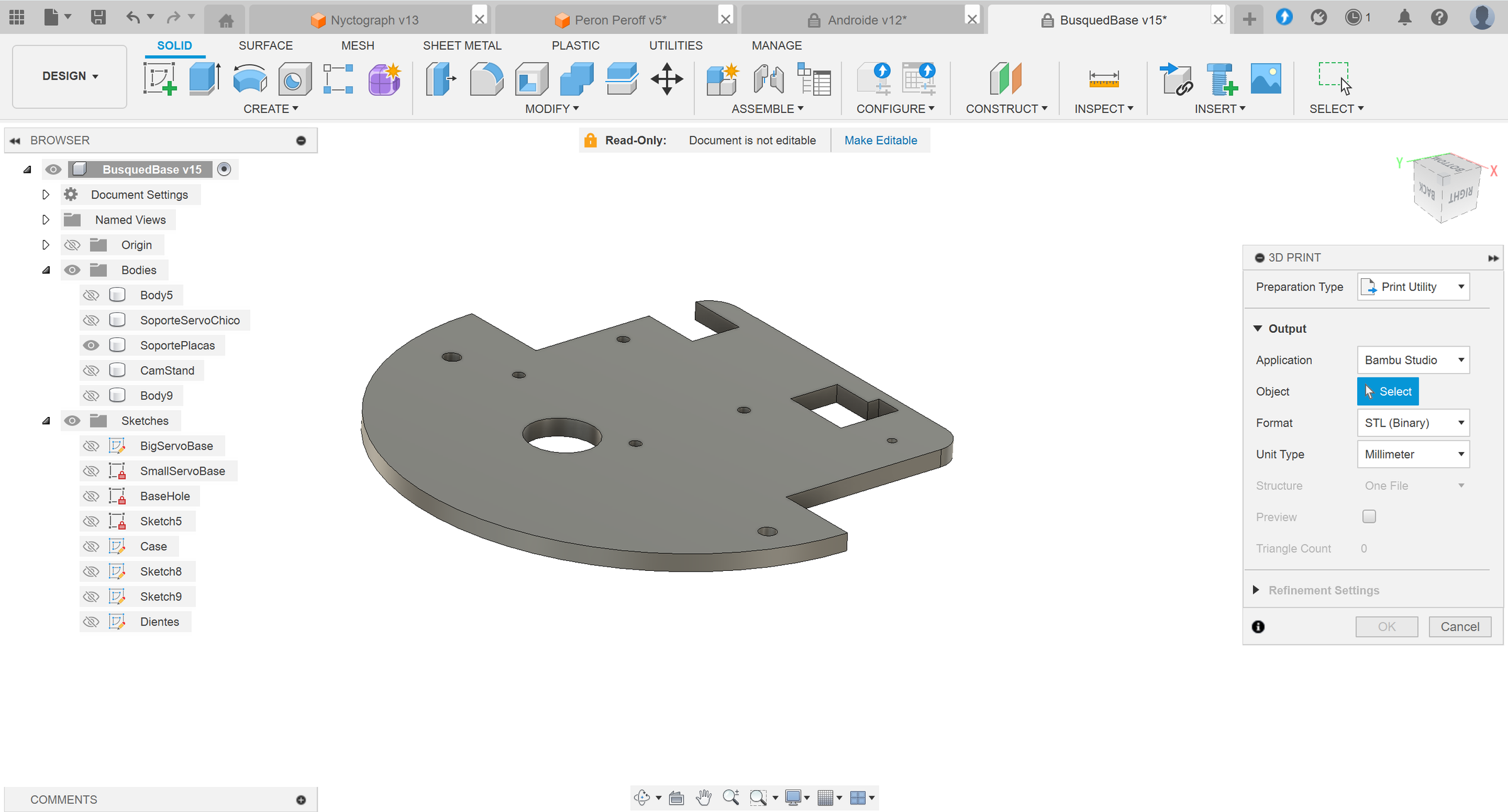Screen dimensions: 1508x812
Task: Switch to the SHEET METAL tab
Action: coord(462,45)
